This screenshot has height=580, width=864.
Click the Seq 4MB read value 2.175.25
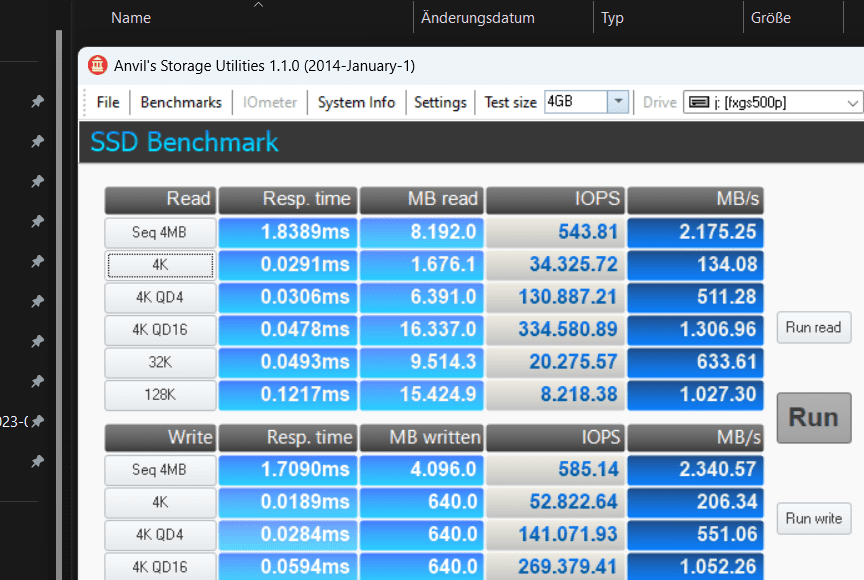695,232
